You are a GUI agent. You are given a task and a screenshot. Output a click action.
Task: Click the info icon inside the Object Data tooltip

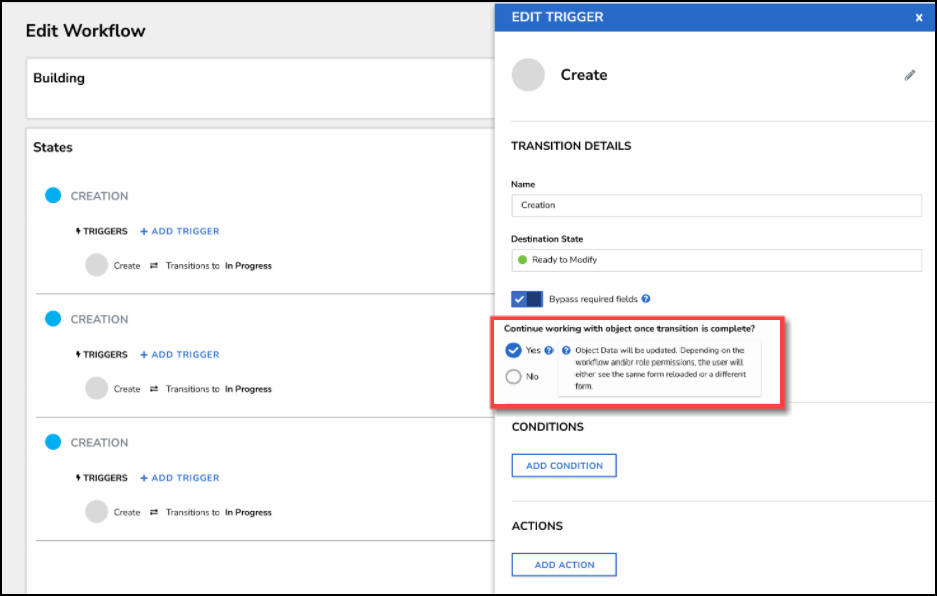pos(567,351)
